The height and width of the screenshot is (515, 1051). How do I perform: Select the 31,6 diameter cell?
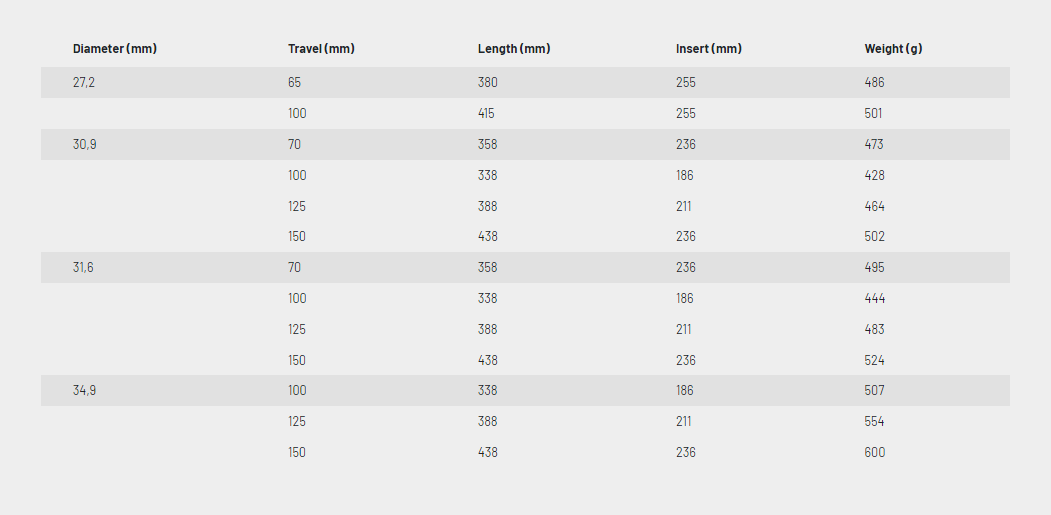(x=83, y=268)
